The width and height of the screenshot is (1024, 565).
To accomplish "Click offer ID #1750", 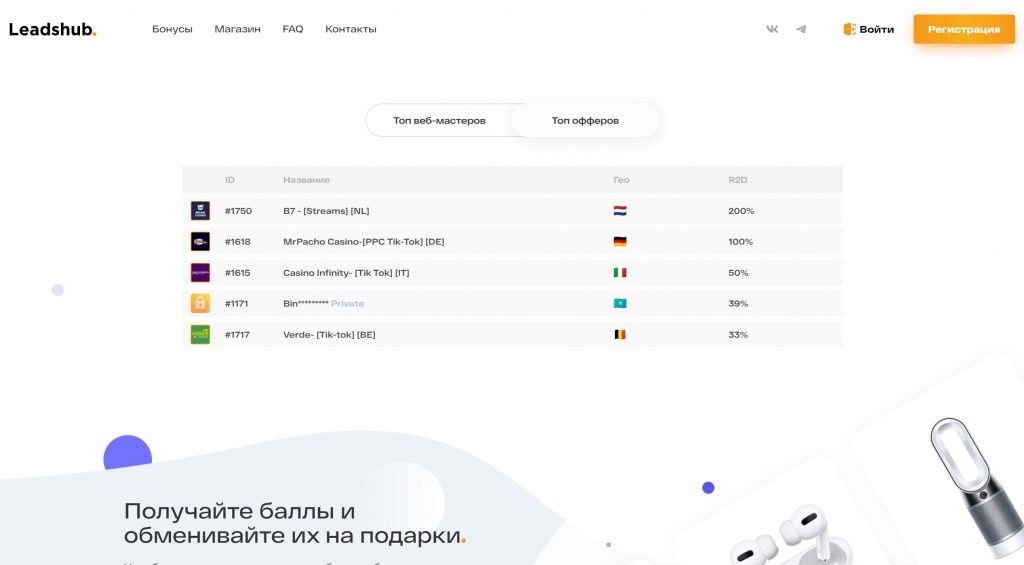I will (x=238, y=211).
